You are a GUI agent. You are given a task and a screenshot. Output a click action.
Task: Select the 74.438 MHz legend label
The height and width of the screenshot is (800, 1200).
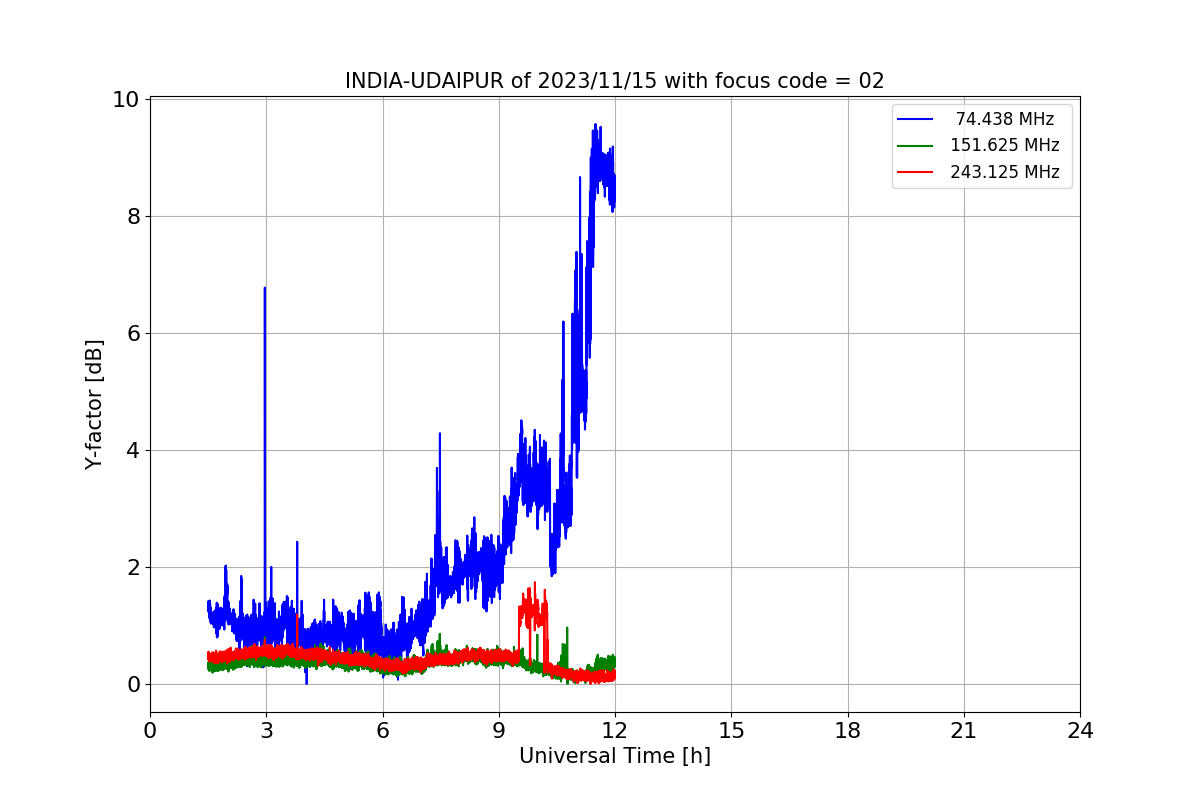[1005, 119]
